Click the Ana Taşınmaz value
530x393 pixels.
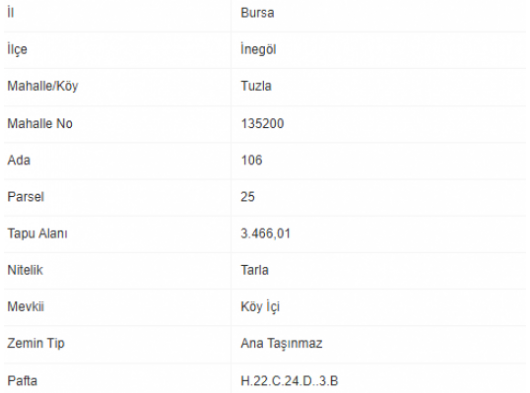coord(281,344)
